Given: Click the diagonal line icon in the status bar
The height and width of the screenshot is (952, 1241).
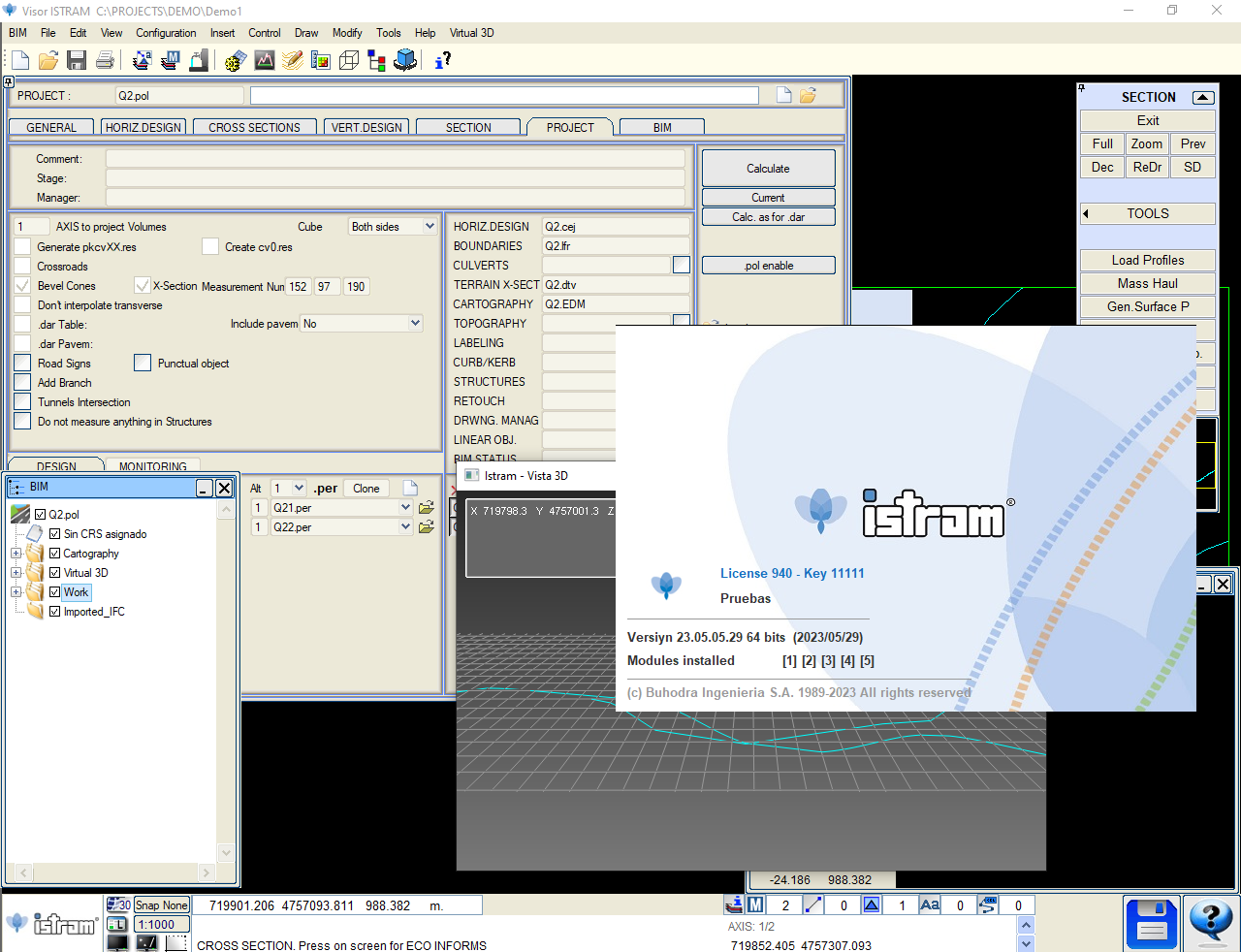Looking at the screenshot, I should 813,904.
